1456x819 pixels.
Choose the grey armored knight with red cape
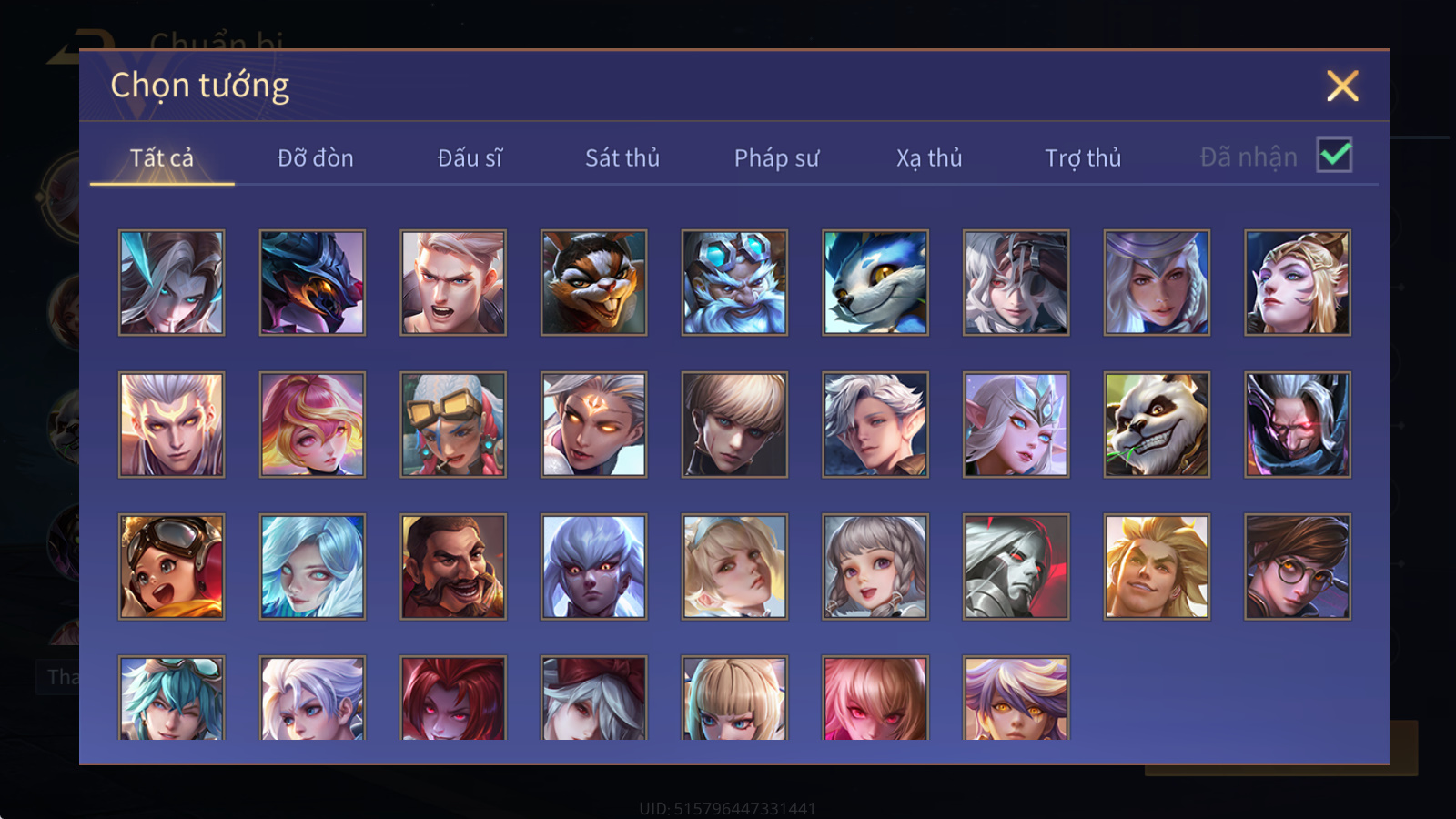(1016, 566)
